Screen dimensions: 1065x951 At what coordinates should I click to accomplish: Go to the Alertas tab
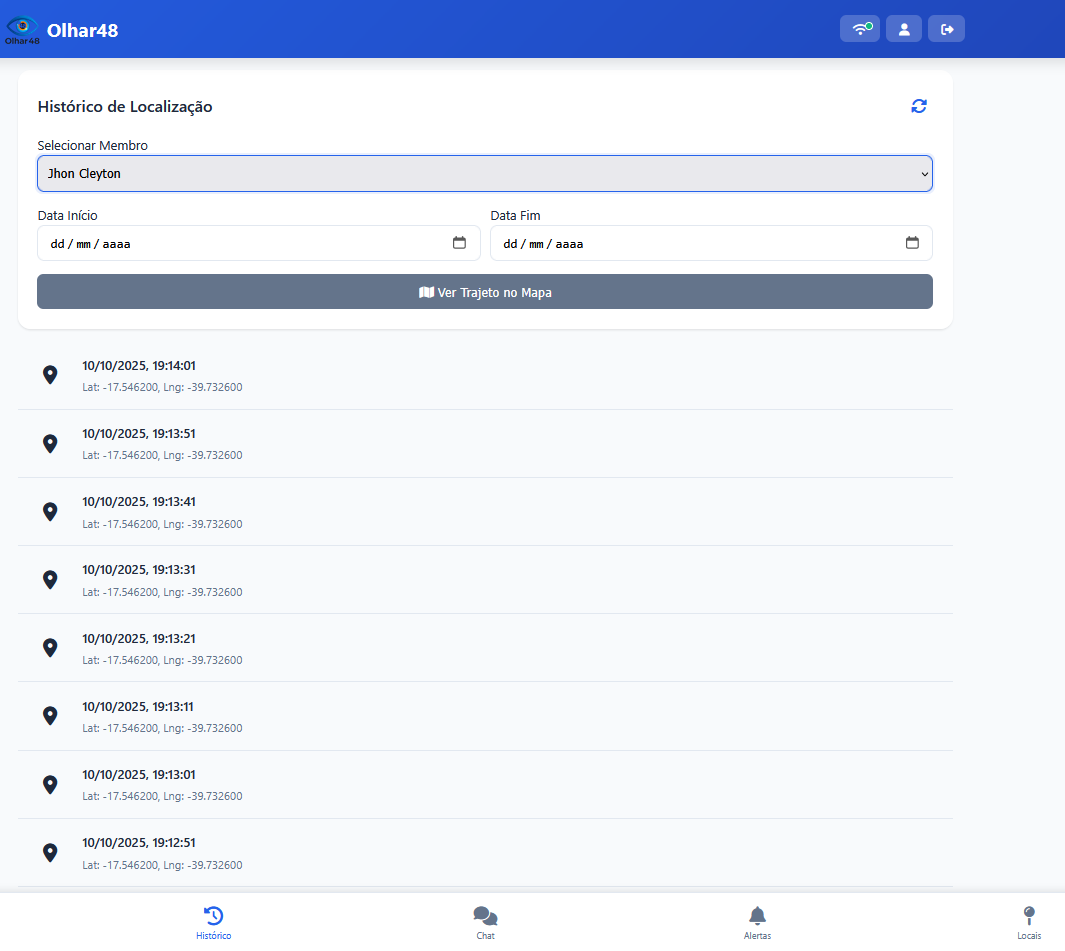pos(757,923)
